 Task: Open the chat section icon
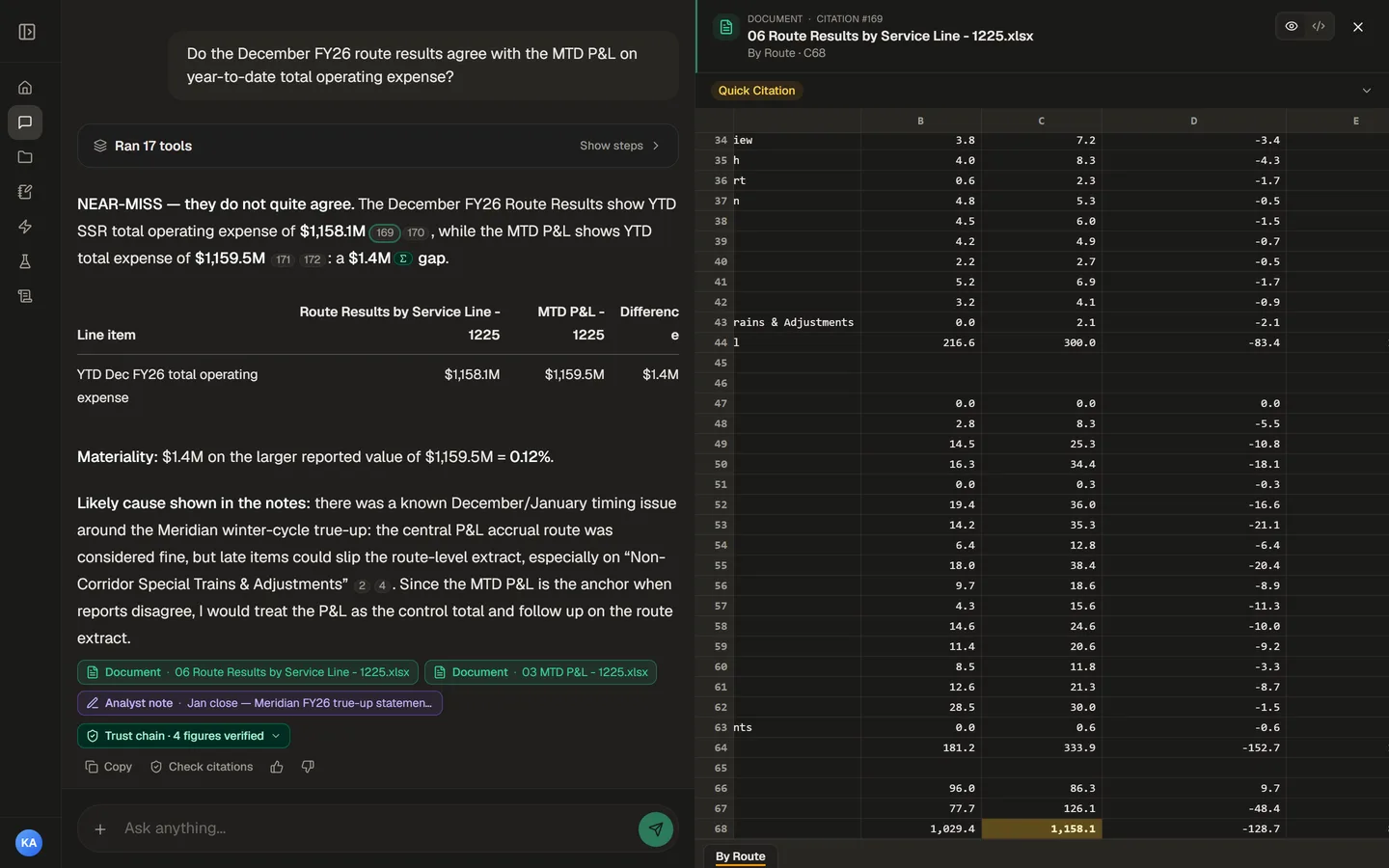pyautogui.click(x=25, y=122)
